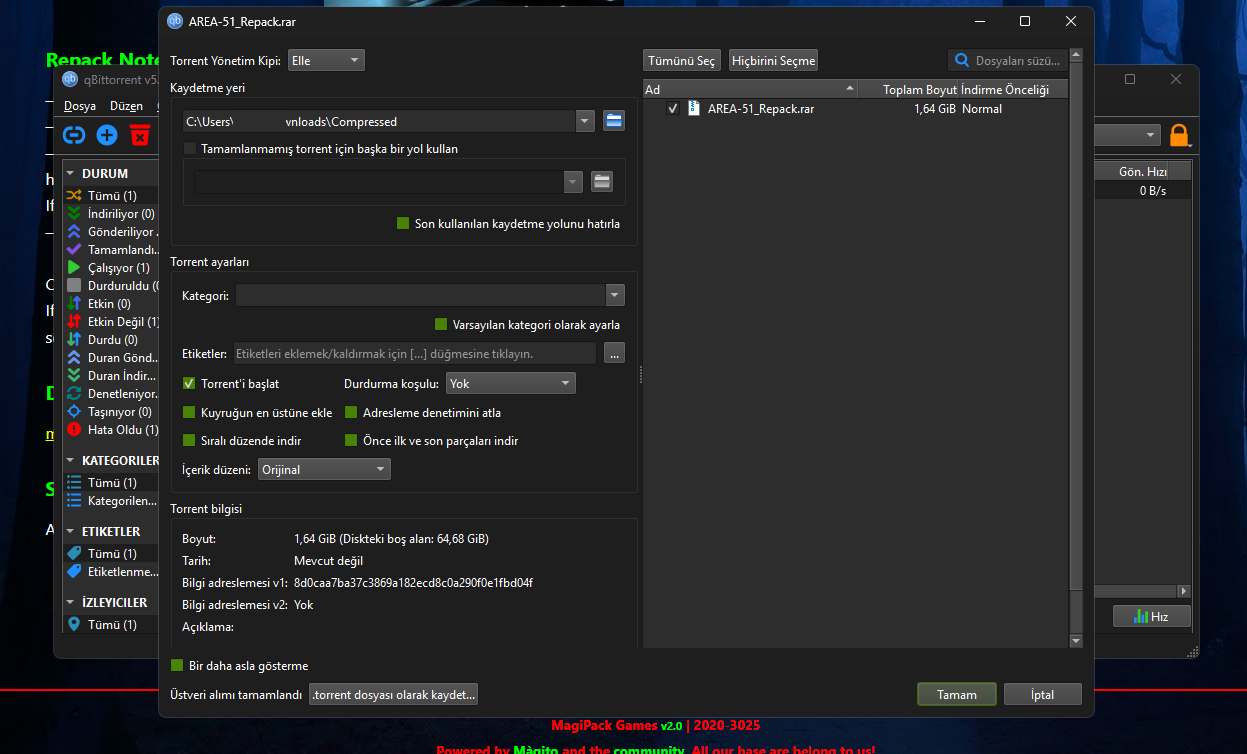This screenshot has width=1247, height=754.
Task: Collapse the İZLEYİCİLER section
Action: (x=72, y=603)
